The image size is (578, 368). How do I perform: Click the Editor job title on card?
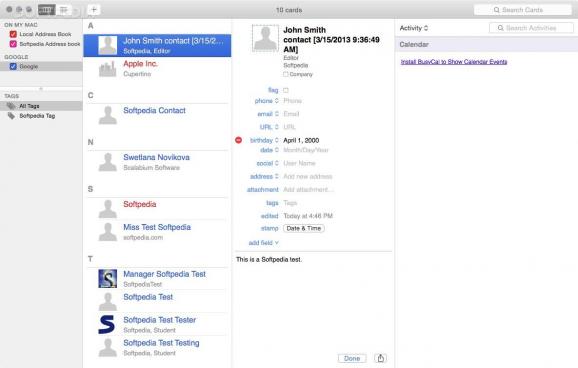291,58
